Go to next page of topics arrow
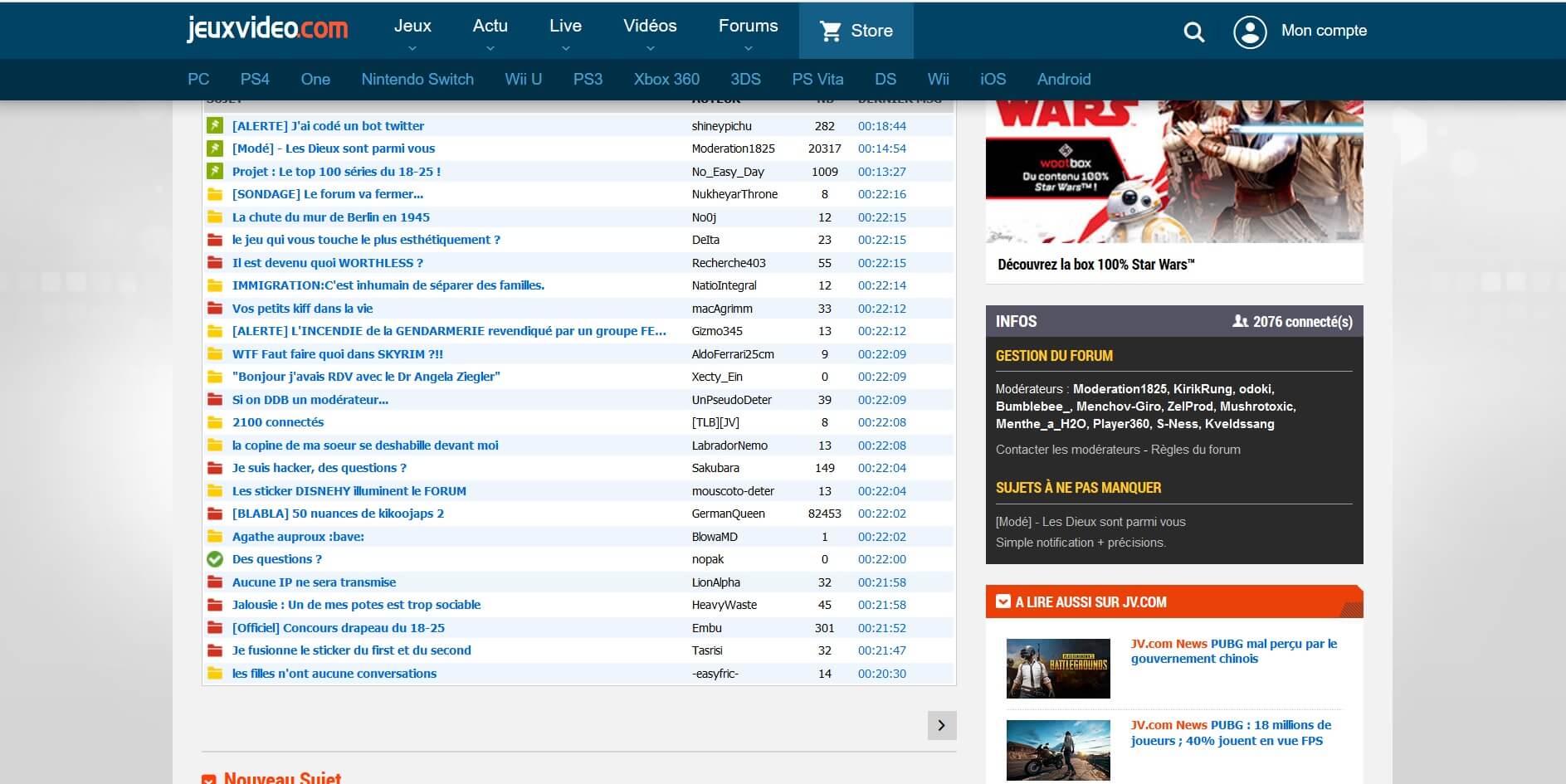Screen dimensions: 1566x784 pyautogui.click(x=941, y=725)
